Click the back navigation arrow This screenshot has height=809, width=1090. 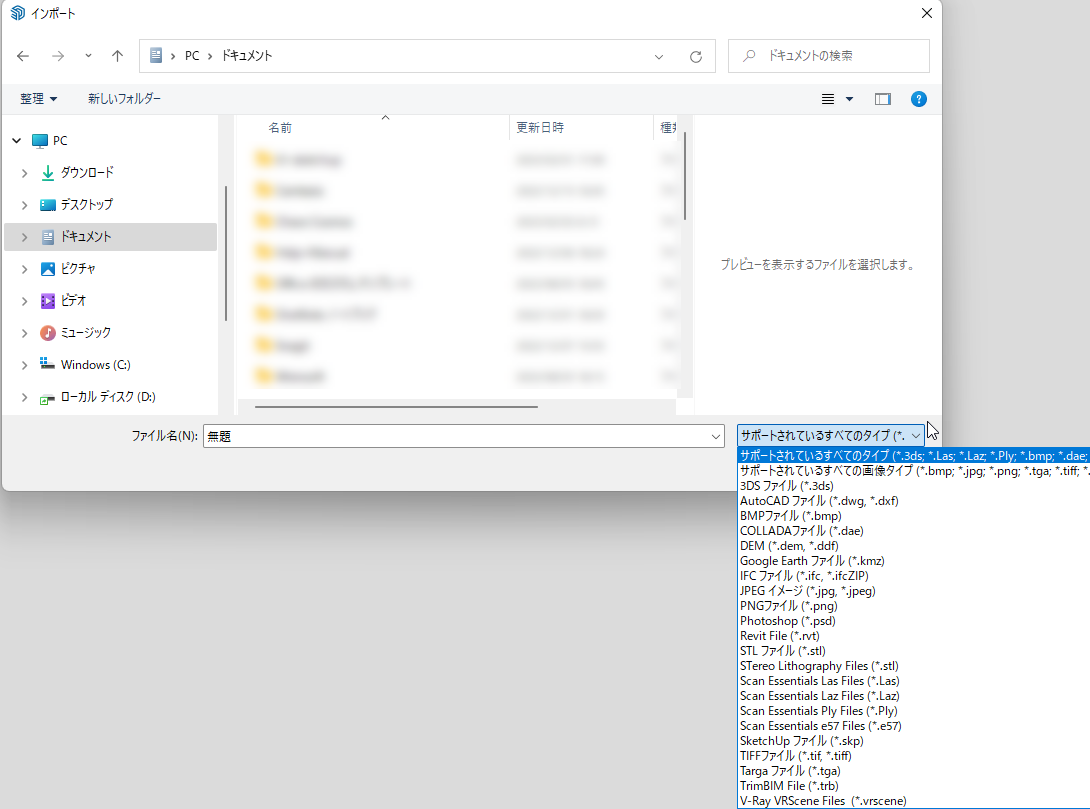coord(23,57)
